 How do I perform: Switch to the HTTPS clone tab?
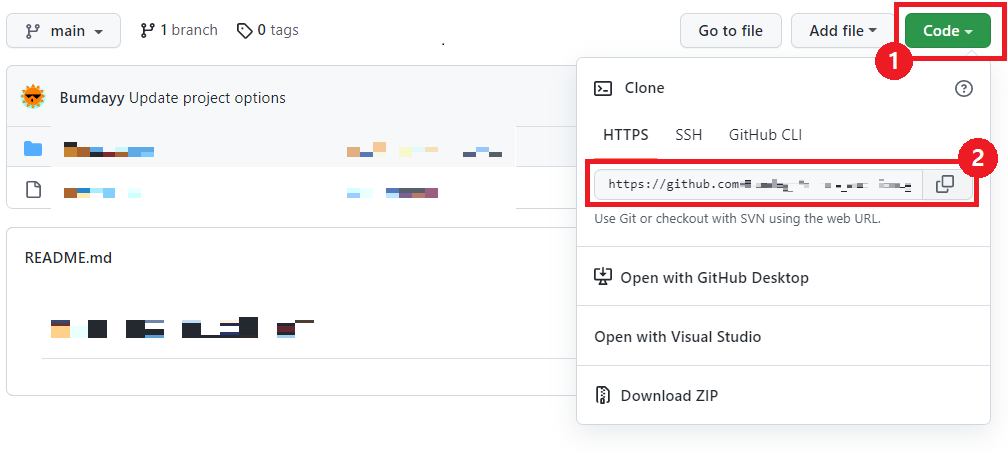626,135
